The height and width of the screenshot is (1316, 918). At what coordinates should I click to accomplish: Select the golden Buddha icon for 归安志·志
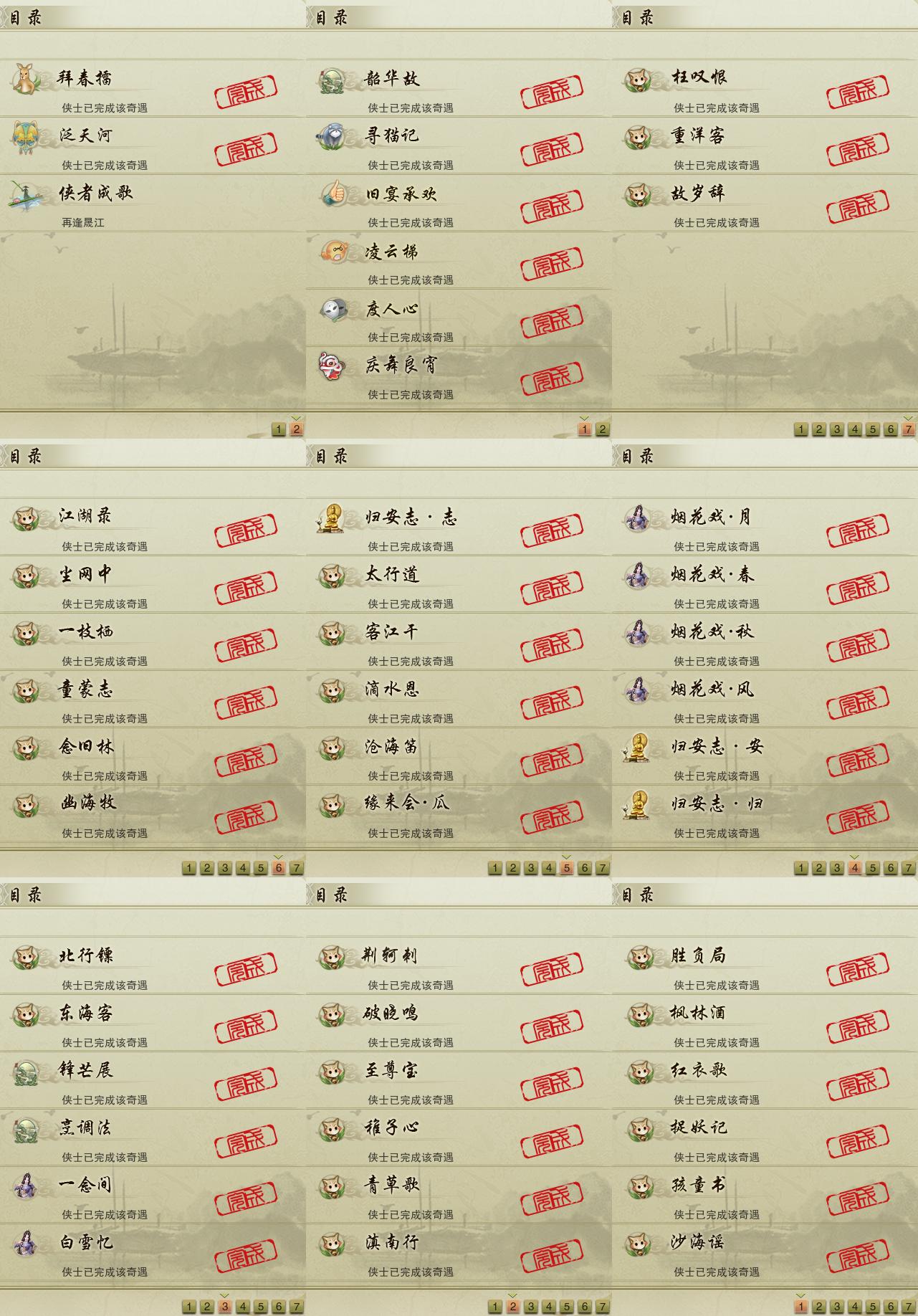tap(330, 518)
